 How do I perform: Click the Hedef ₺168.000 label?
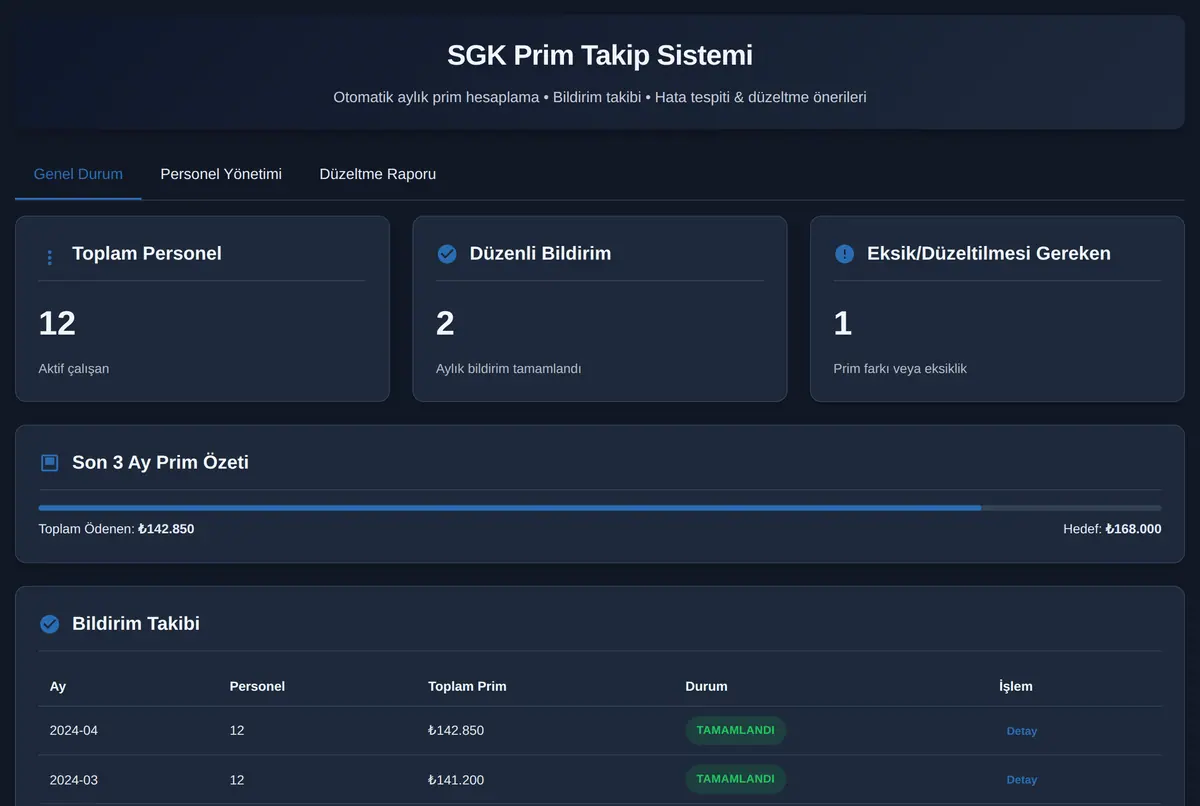(x=1112, y=529)
